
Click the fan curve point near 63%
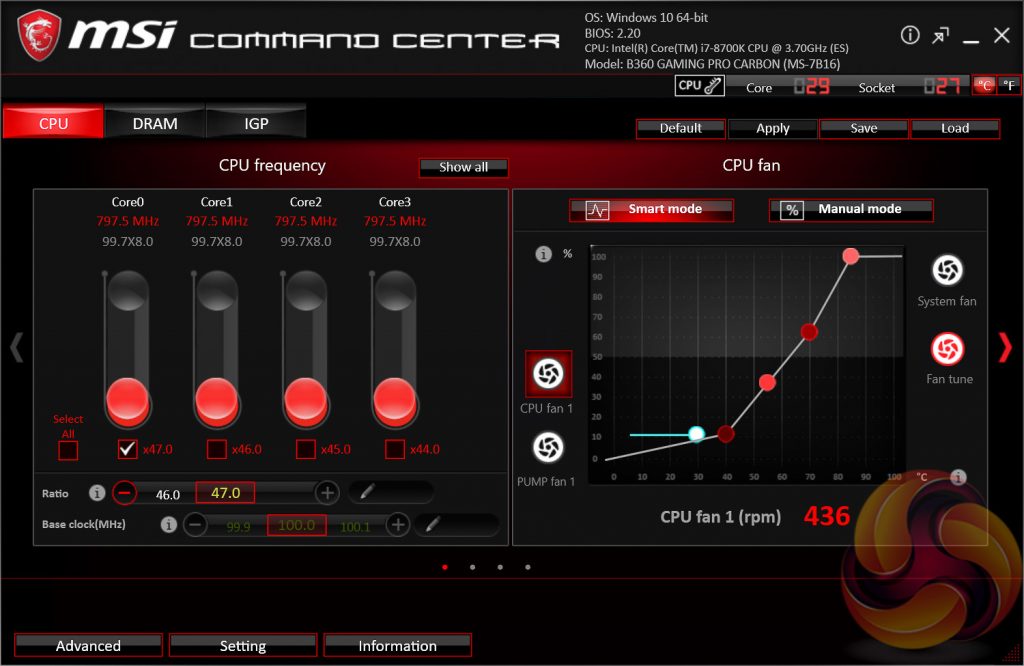[x=809, y=332]
